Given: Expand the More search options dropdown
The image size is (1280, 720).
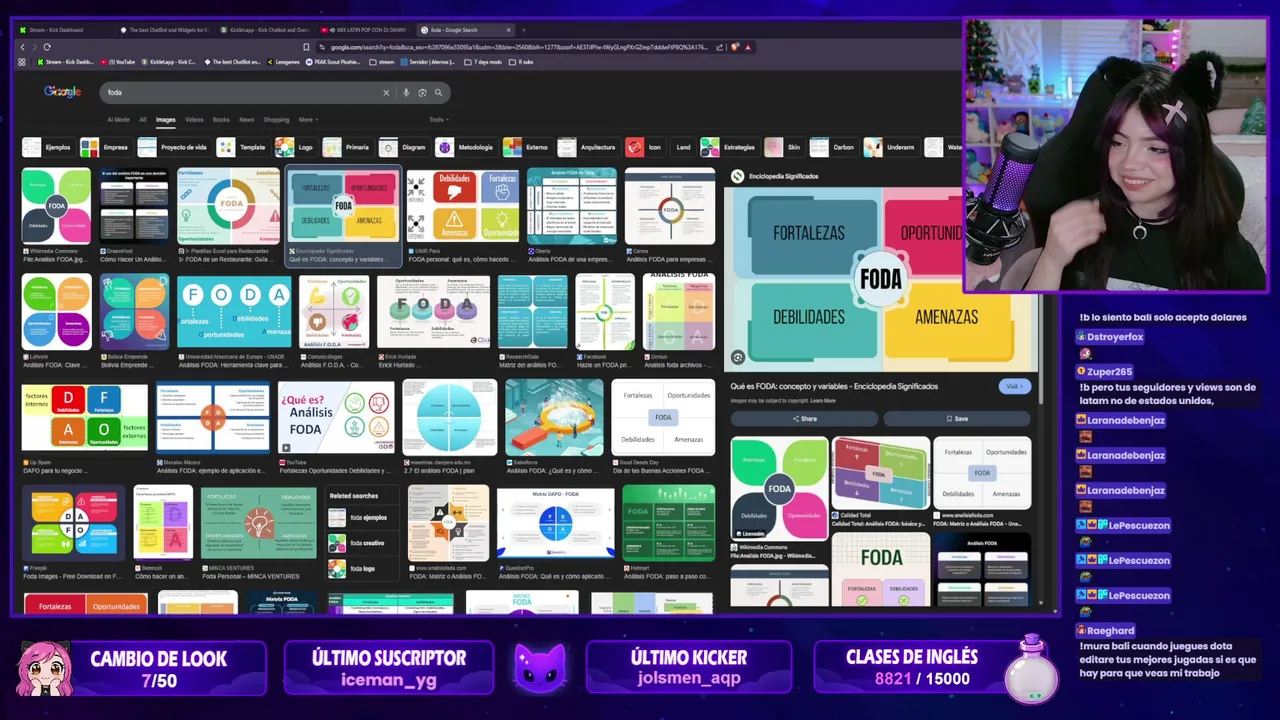Looking at the screenshot, I should click(x=308, y=120).
